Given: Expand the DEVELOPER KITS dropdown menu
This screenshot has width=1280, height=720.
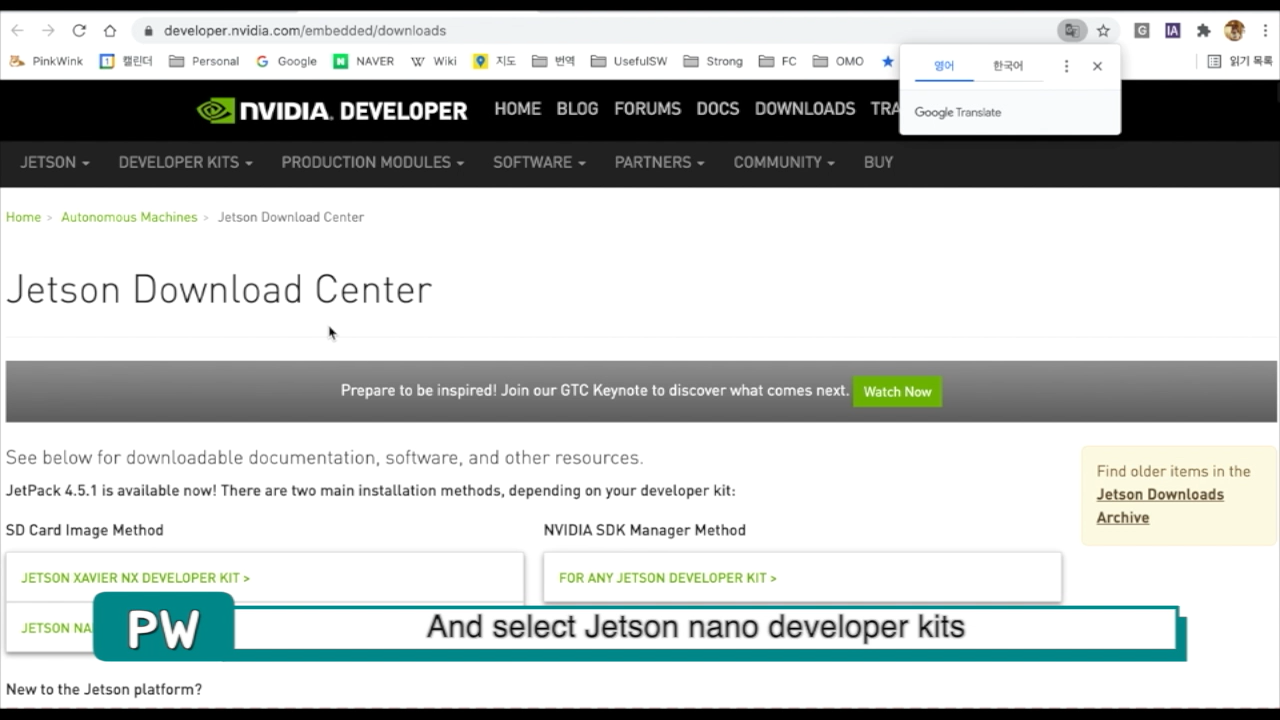Looking at the screenshot, I should (x=185, y=162).
